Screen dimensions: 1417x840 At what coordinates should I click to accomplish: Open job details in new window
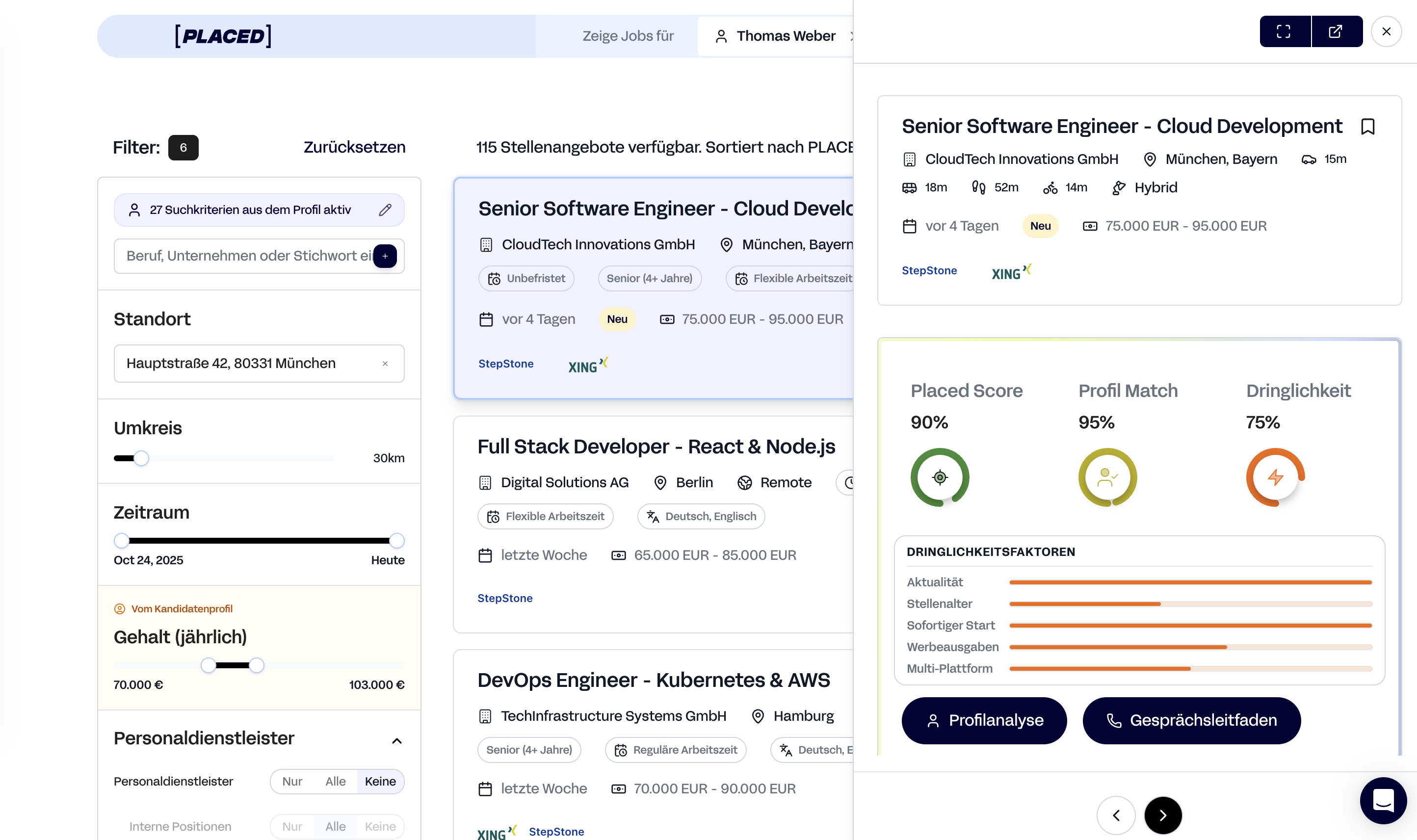[1336, 32]
